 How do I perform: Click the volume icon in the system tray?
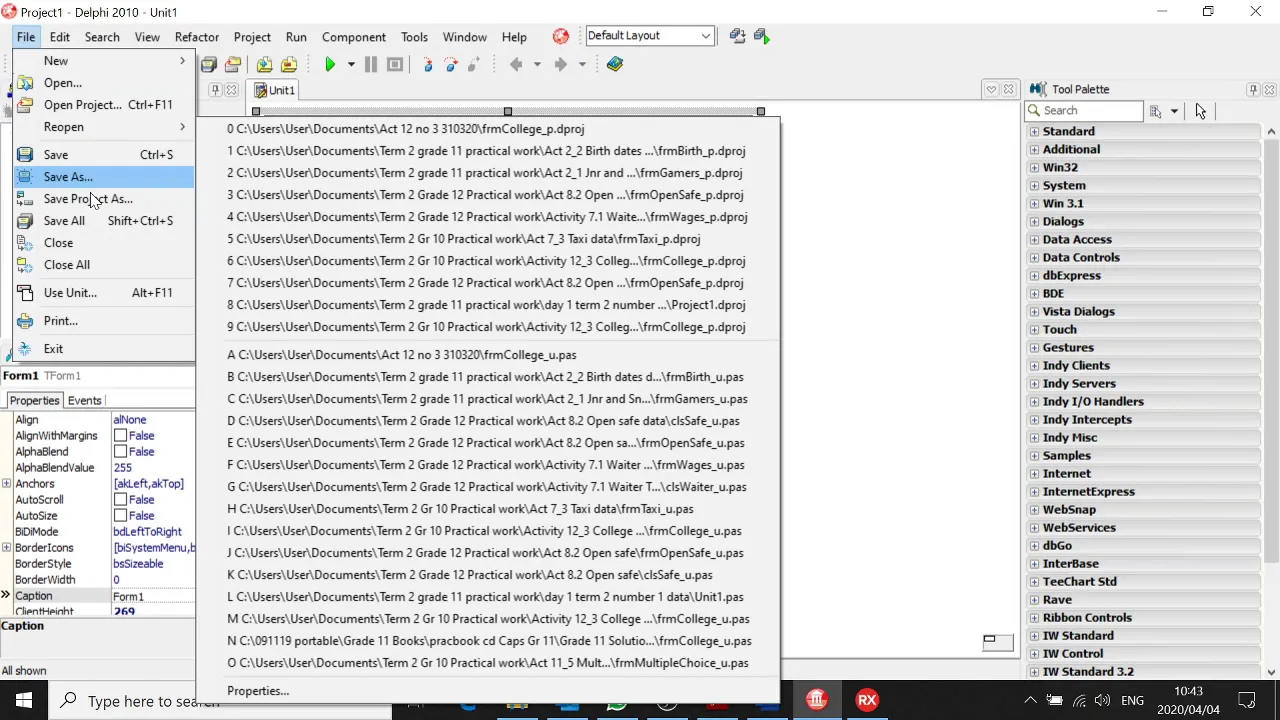[1102, 700]
